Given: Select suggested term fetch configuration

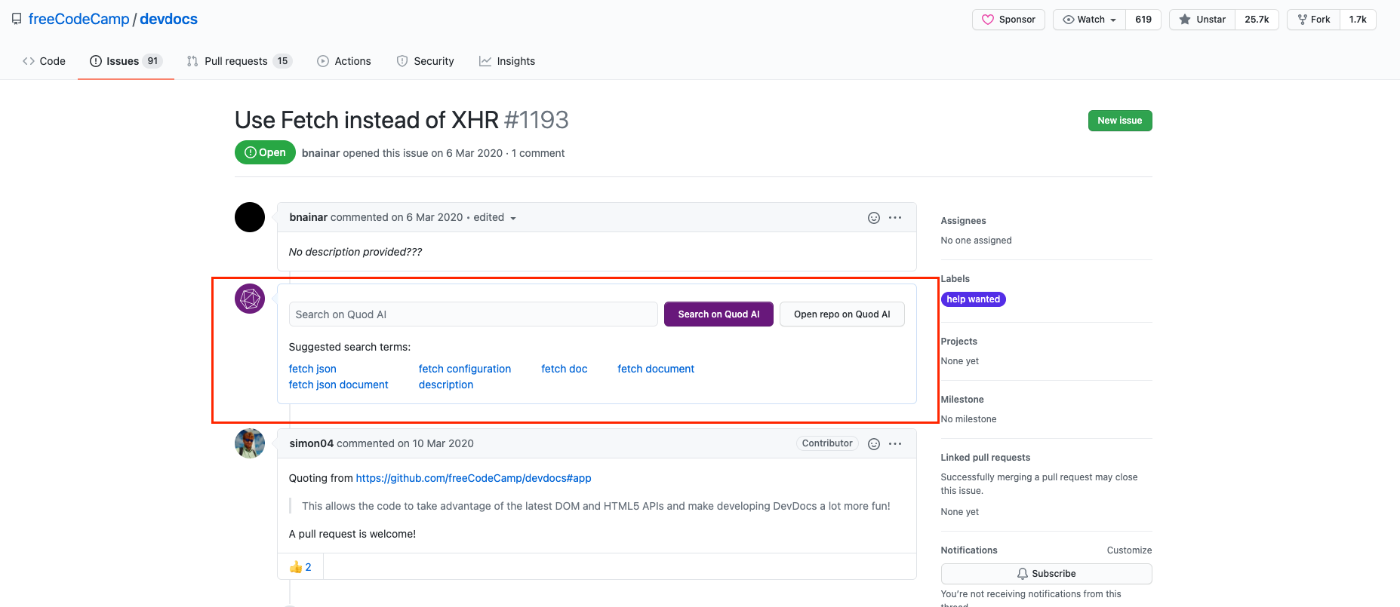Looking at the screenshot, I should click(x=465, y=369).
